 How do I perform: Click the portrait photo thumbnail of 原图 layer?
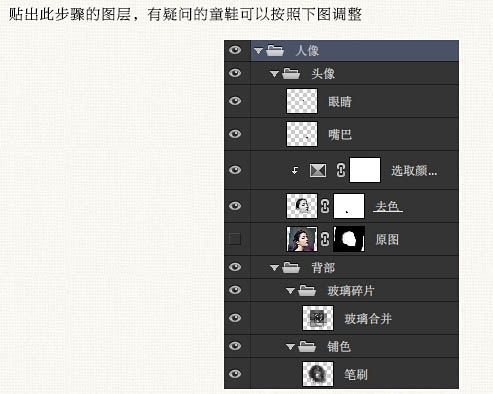click(302, 239)
